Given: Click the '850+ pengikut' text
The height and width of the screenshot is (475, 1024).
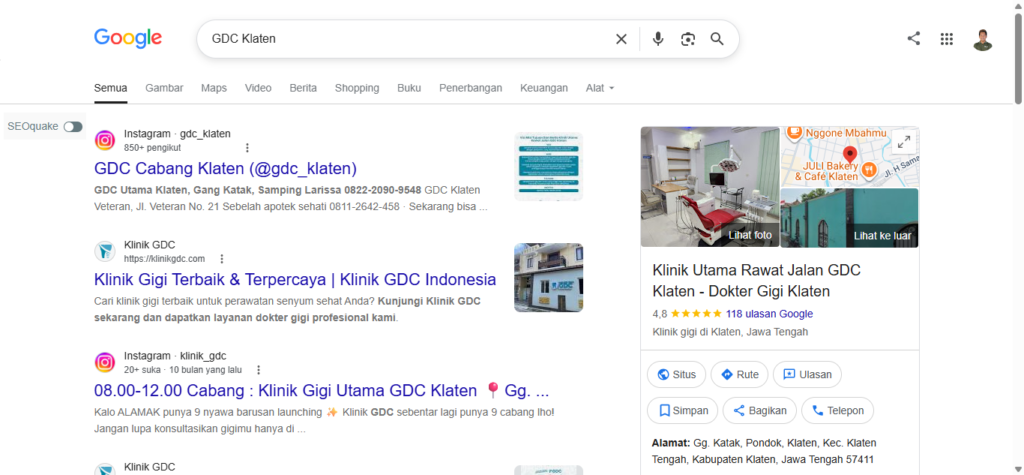Looking at the screenshot, I should coord(152,148).
